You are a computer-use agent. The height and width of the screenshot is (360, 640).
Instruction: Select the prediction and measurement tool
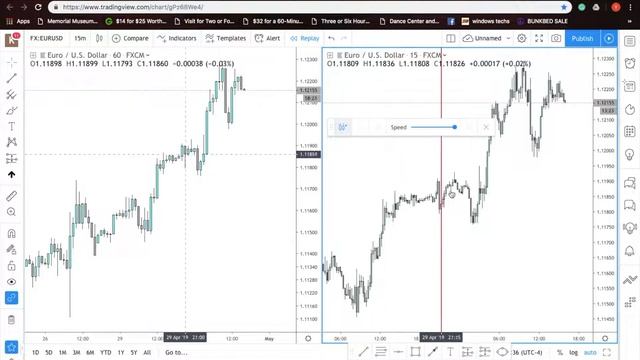(11, 158)
